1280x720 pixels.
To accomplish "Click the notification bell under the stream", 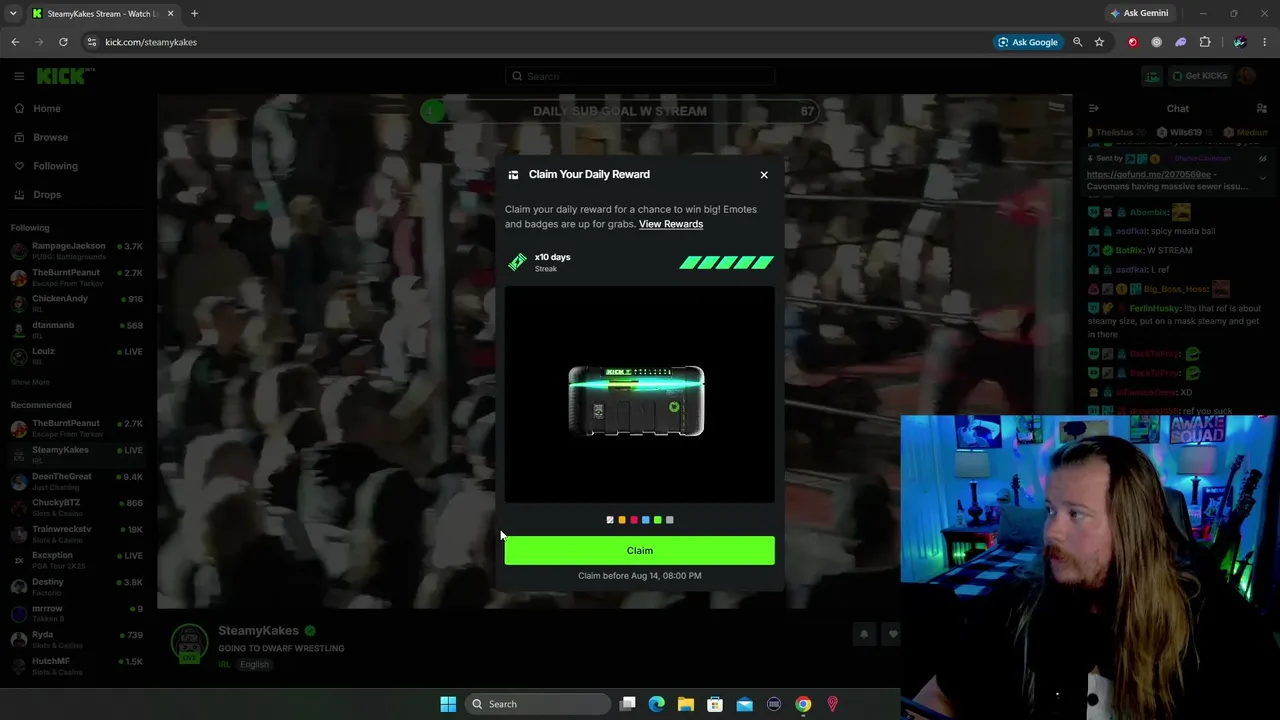I will [864, 634].
